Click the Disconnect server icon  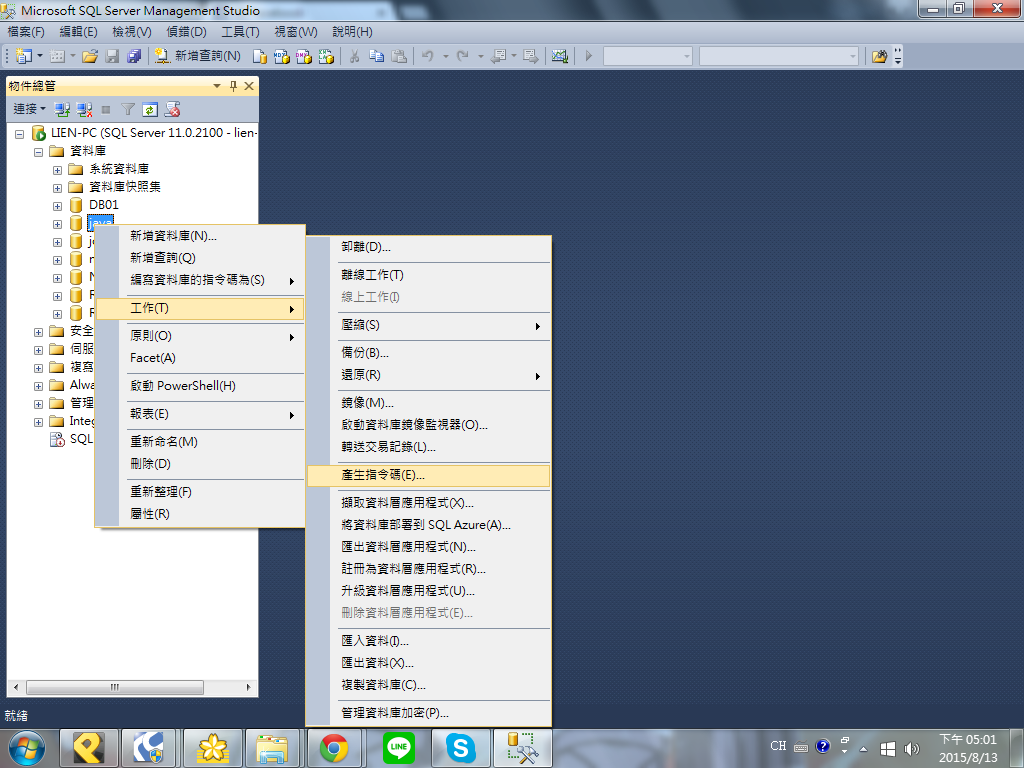pos(84,110)
